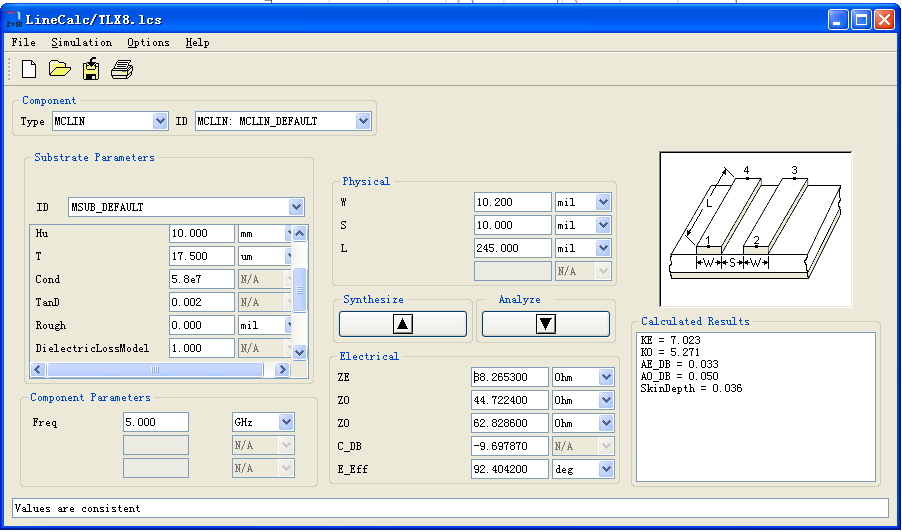902x532 pixels.
Task: Click the S value field 10.000
Action: [513, 225]
